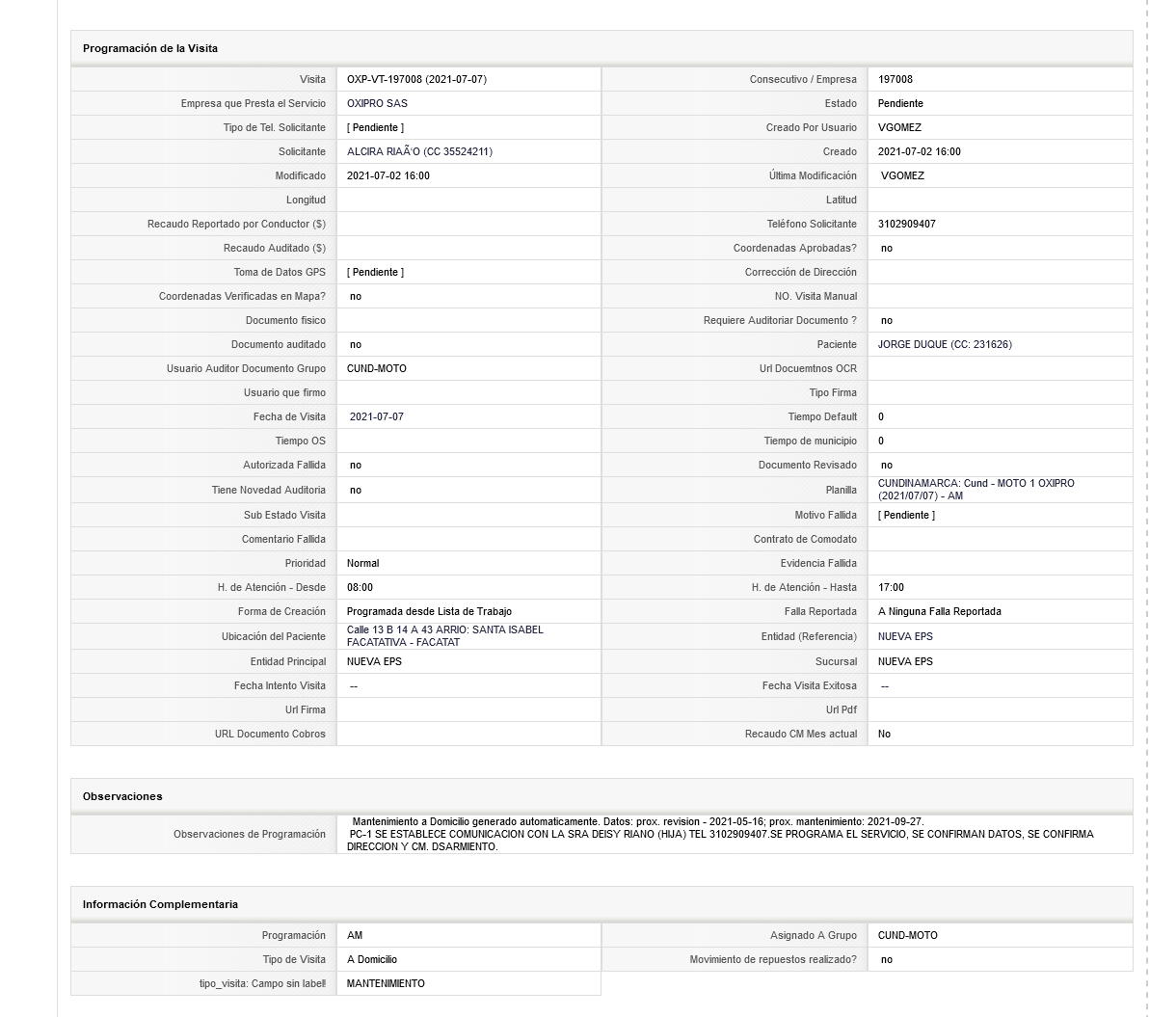
Task: Open solicitante link ALCIRA RIAÃ'O (CC 35524211)
Action: (419, 151)
